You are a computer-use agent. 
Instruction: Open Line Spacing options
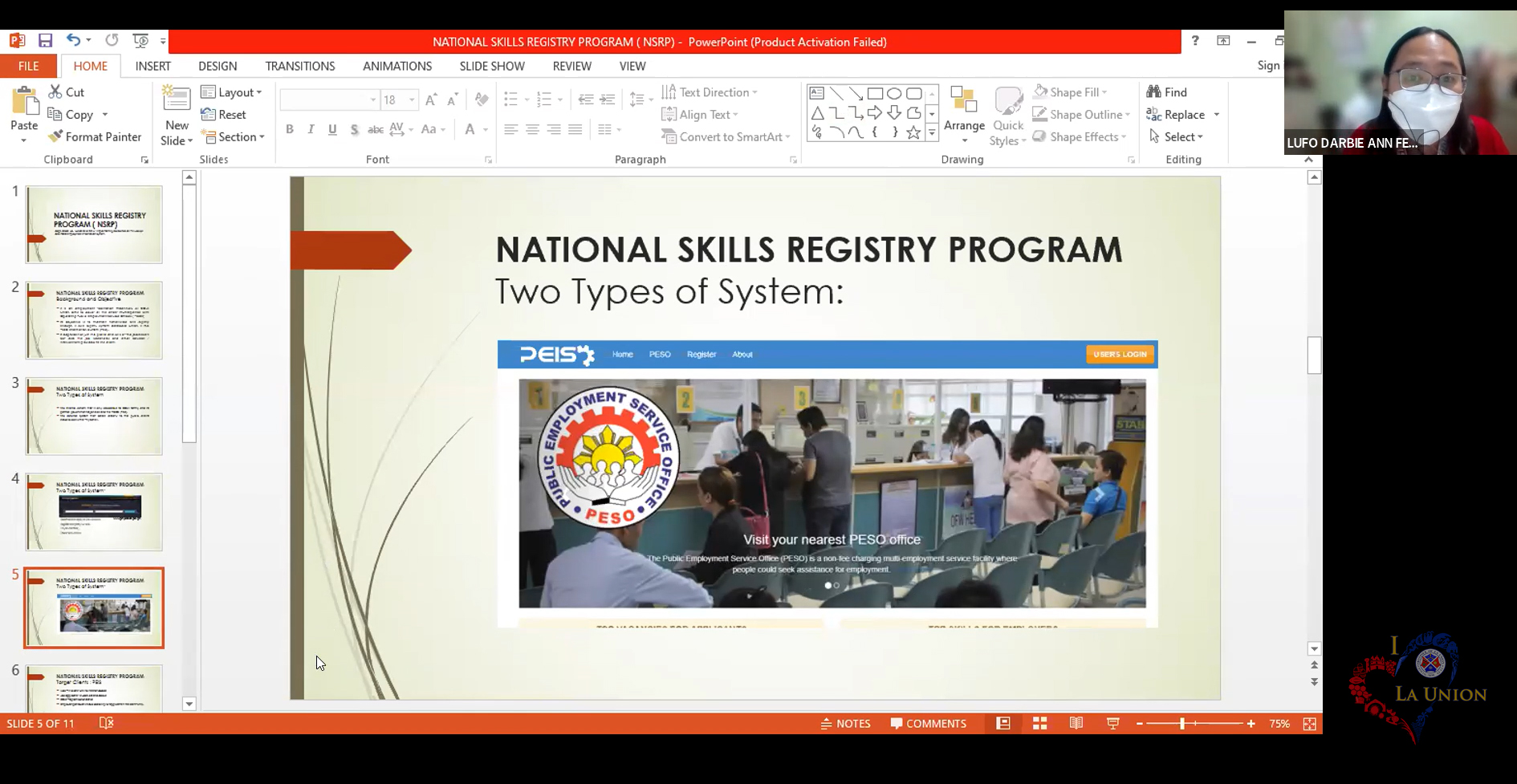[639, 100]
